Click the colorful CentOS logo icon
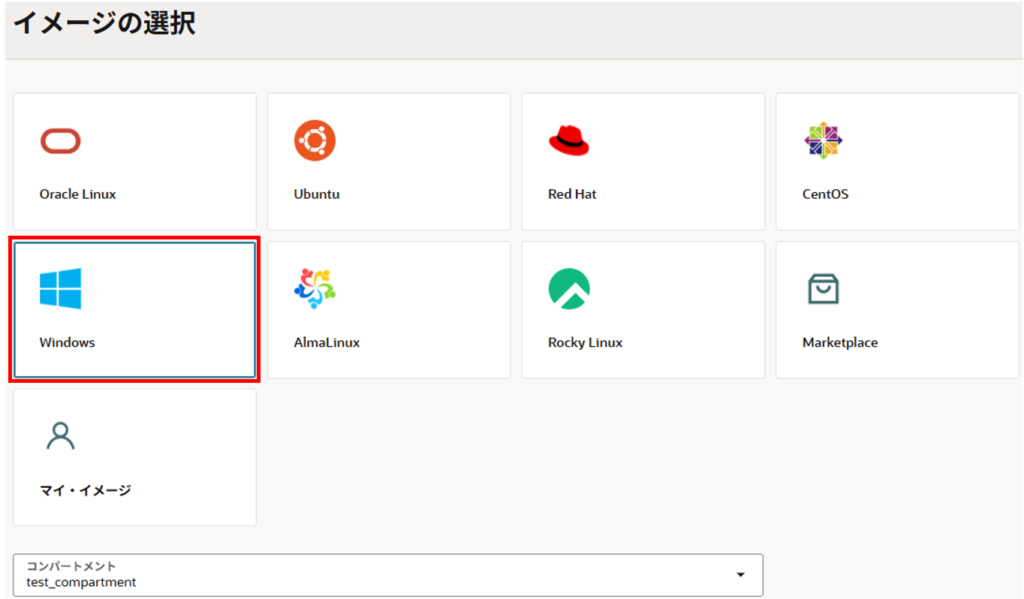Screen dimensions: 1024x599 pos(824,141)
